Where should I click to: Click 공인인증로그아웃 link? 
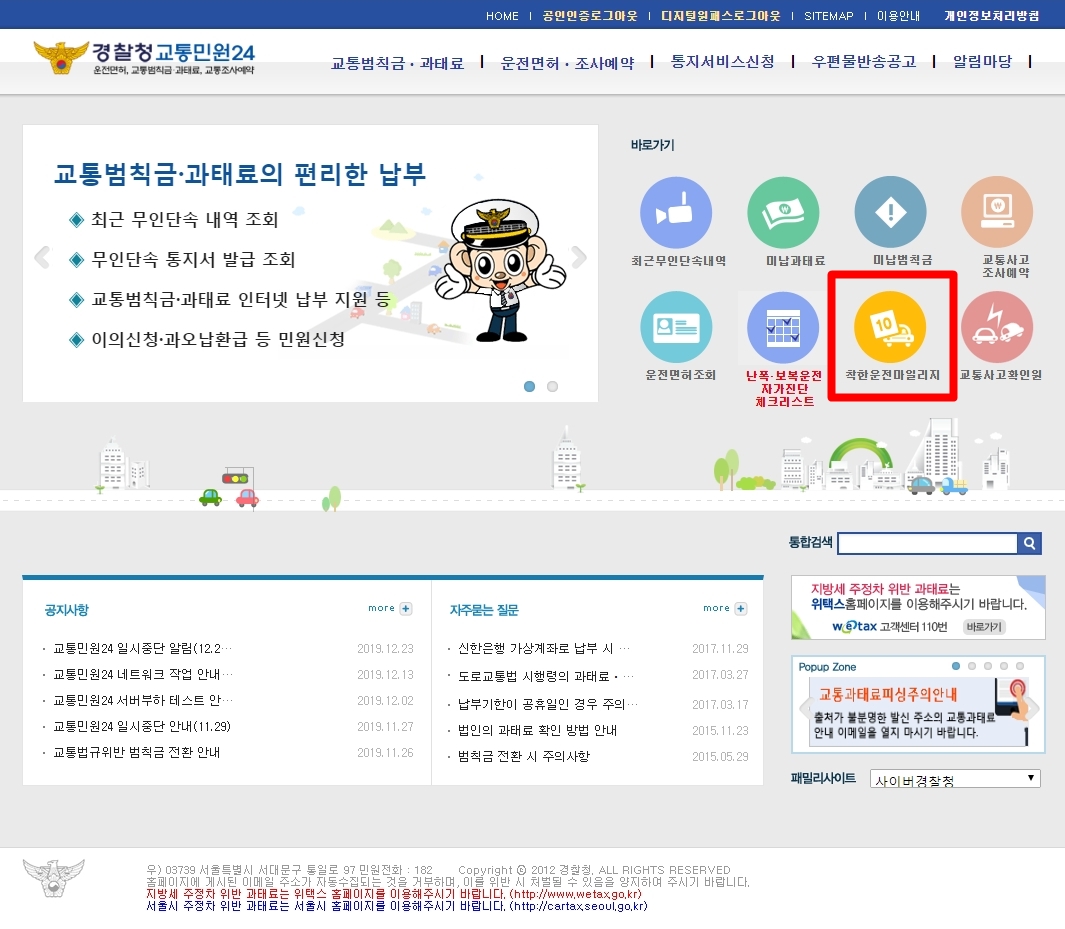pyautogui.click(x=590, y=16)
